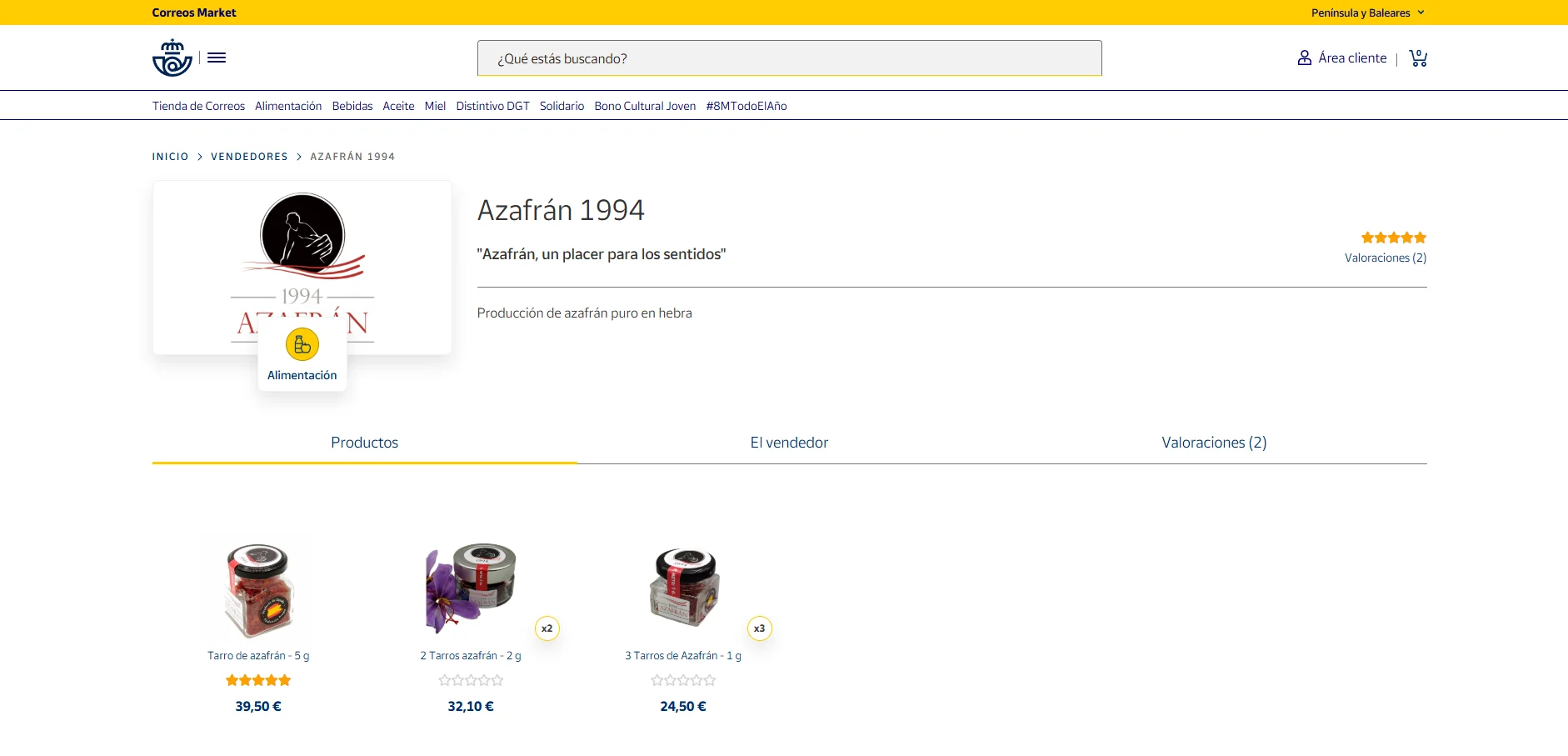The height and width of the screenshot is (756, 1568).
Task: Go to the Bono Cultural Joven category
Action: coord(645,106)
